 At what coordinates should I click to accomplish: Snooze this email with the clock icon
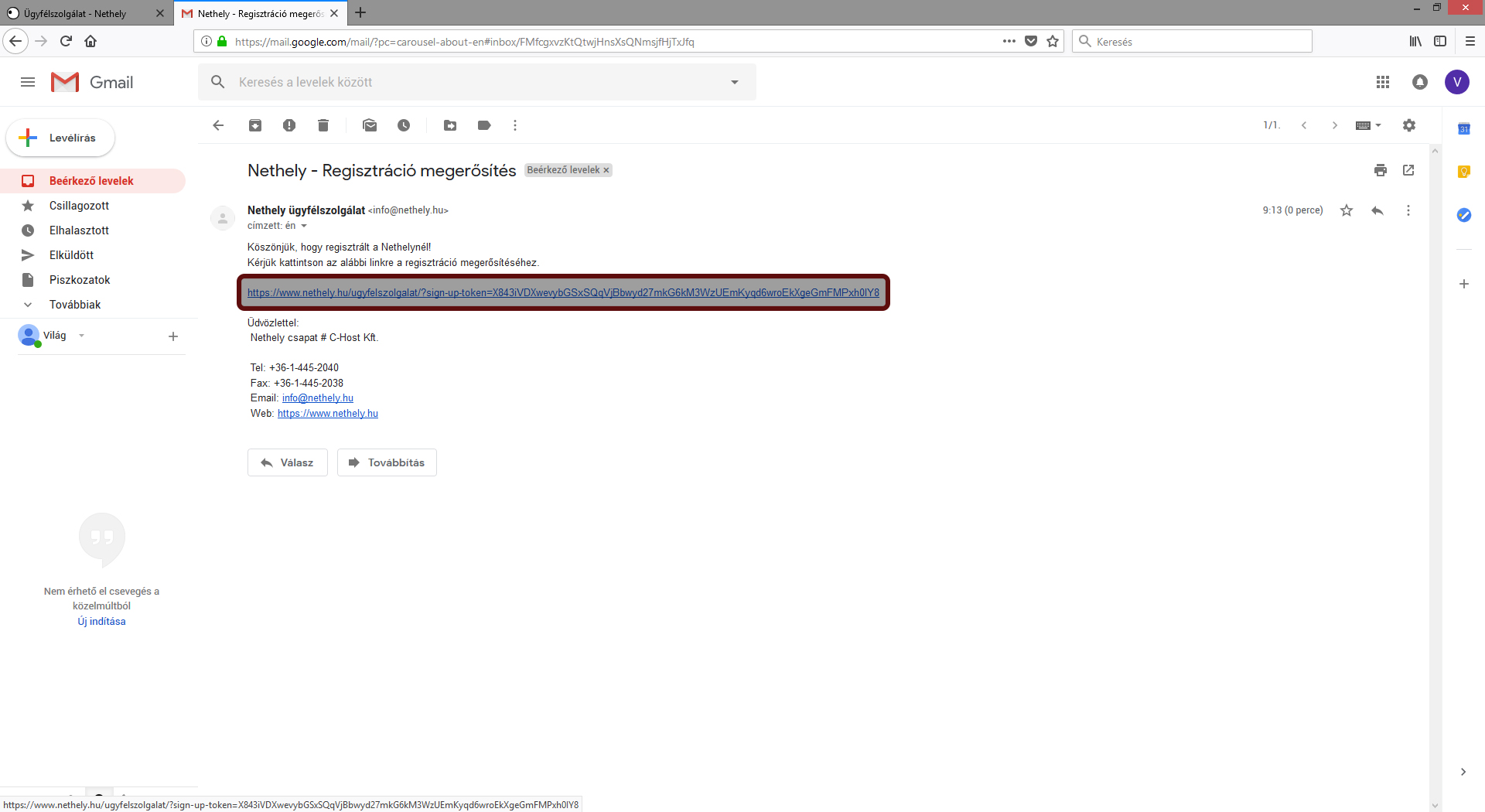click(x=404, y=125)
